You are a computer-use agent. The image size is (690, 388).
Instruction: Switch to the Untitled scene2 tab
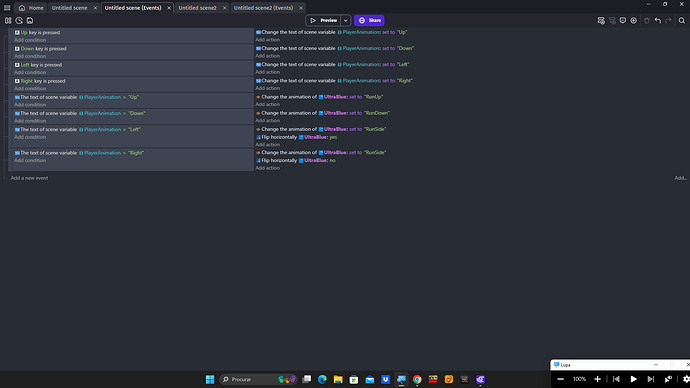(x=198, y=8)
